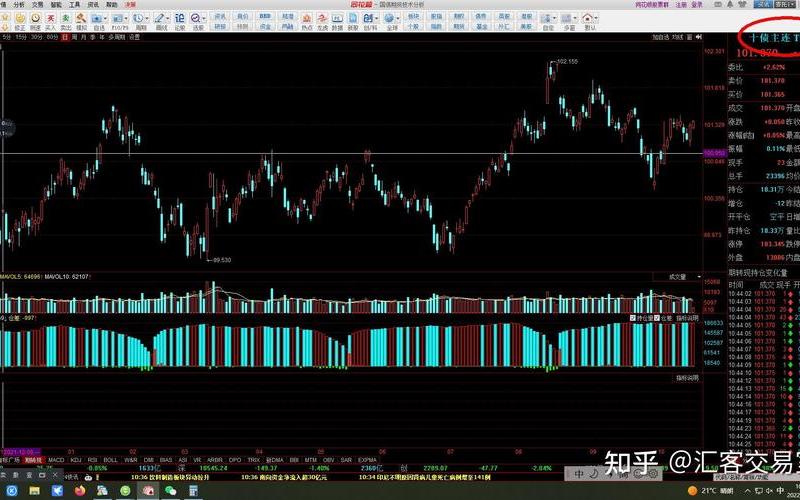Open Firefox from the taskbar

coord(81,491)
